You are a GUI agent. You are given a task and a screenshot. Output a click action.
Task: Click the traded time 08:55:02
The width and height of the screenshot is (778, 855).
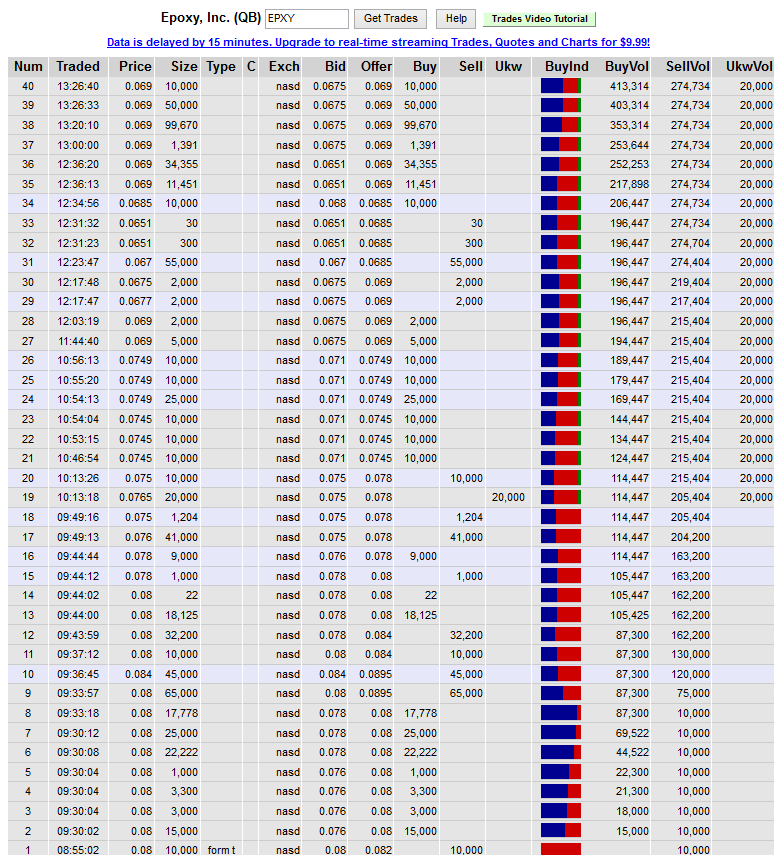click(x=78, y=850)
